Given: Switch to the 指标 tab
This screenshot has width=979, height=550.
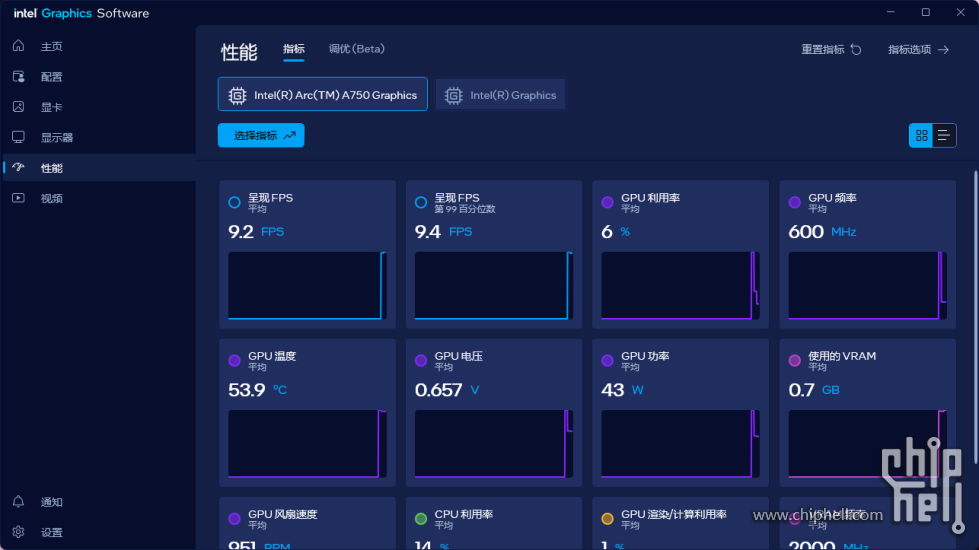Looking at the screenshot, I should 293,49.
